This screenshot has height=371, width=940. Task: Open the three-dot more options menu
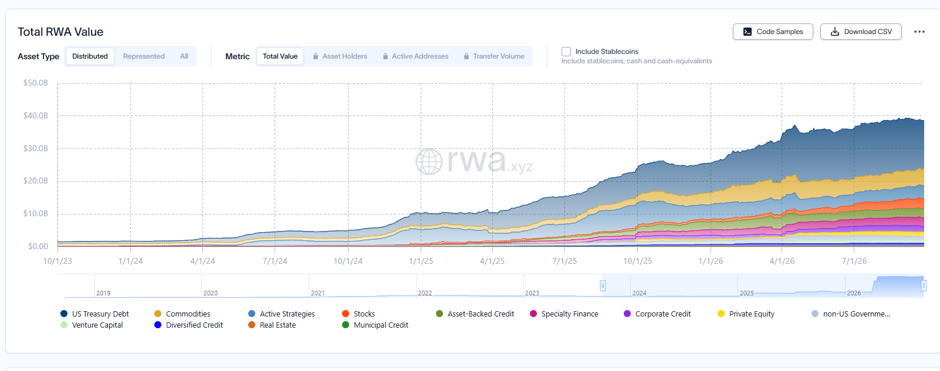point(919,32)
